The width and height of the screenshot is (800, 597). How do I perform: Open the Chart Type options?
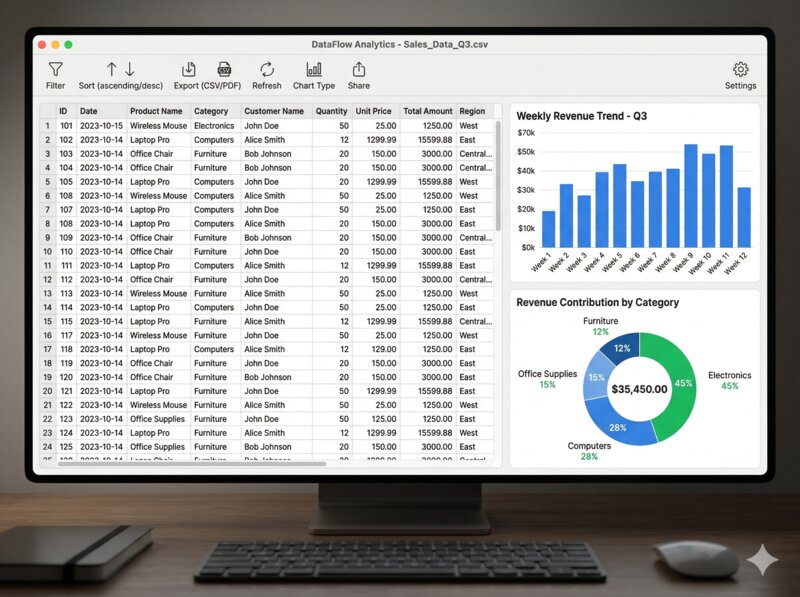[x=314, y=70]
